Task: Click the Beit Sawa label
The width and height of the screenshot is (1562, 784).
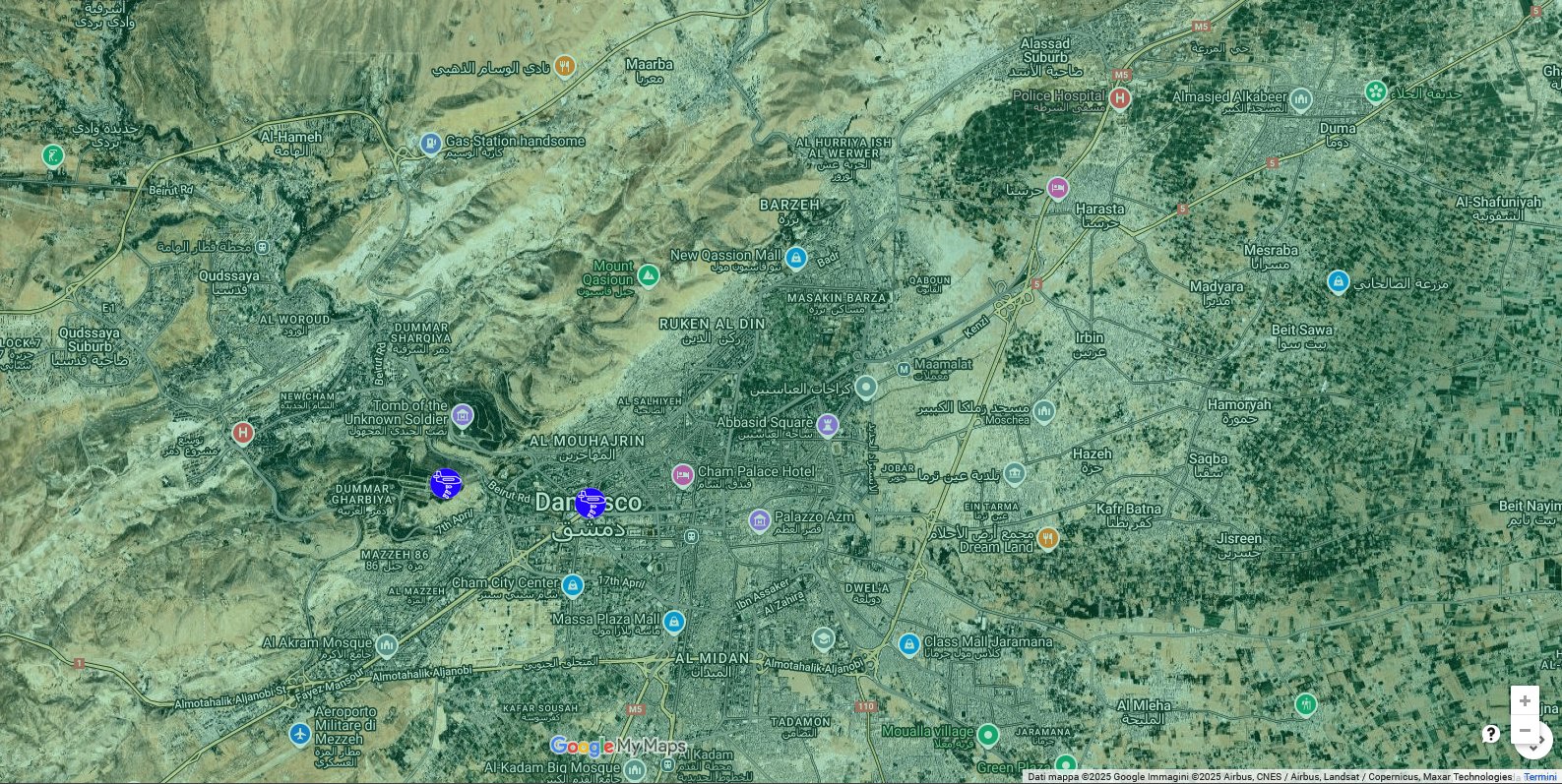Action: click(x=1302, y=336)
